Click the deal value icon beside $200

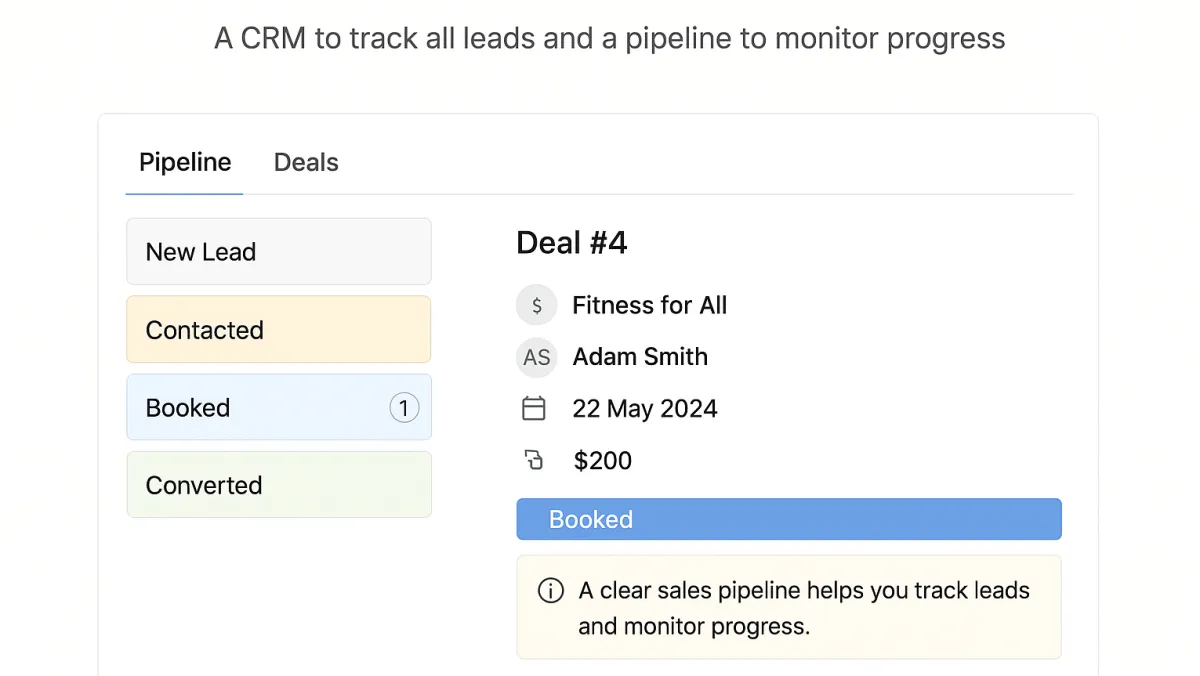tap(534, 460)
